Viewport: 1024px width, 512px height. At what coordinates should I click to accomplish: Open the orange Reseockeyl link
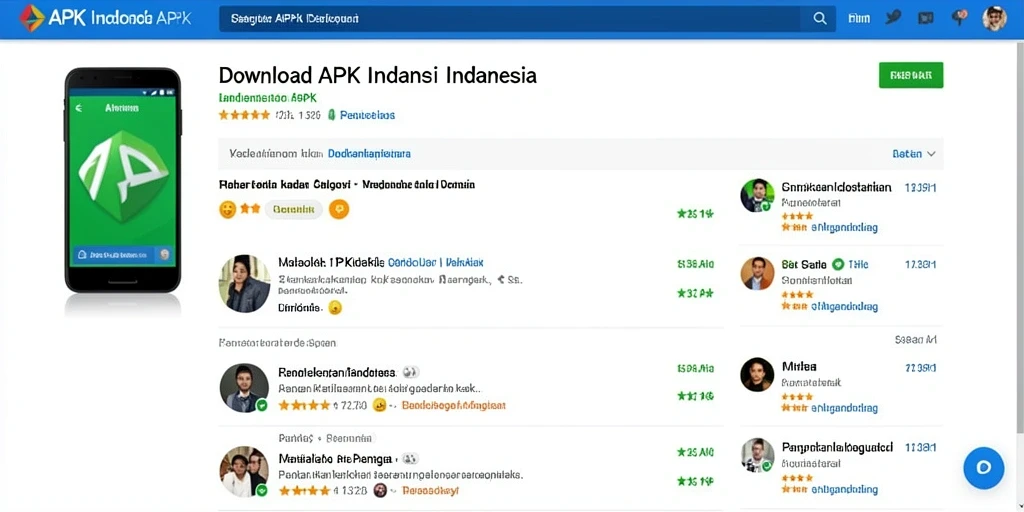(431, 490)
